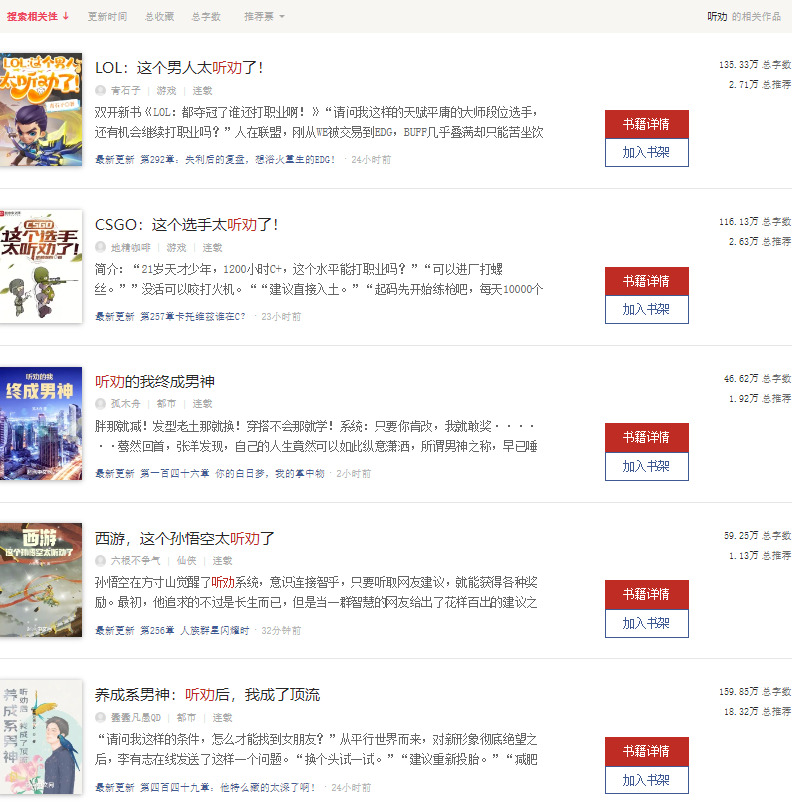The height and width of the screenshot is (806, 800).
Task: Open title link 西游，这个孙悟空太听劝了
Action: [185, 539]
